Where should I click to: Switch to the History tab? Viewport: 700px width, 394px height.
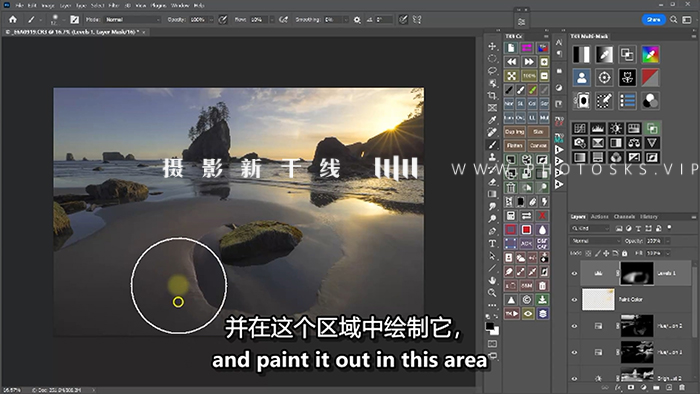click(x=649, y=217)
